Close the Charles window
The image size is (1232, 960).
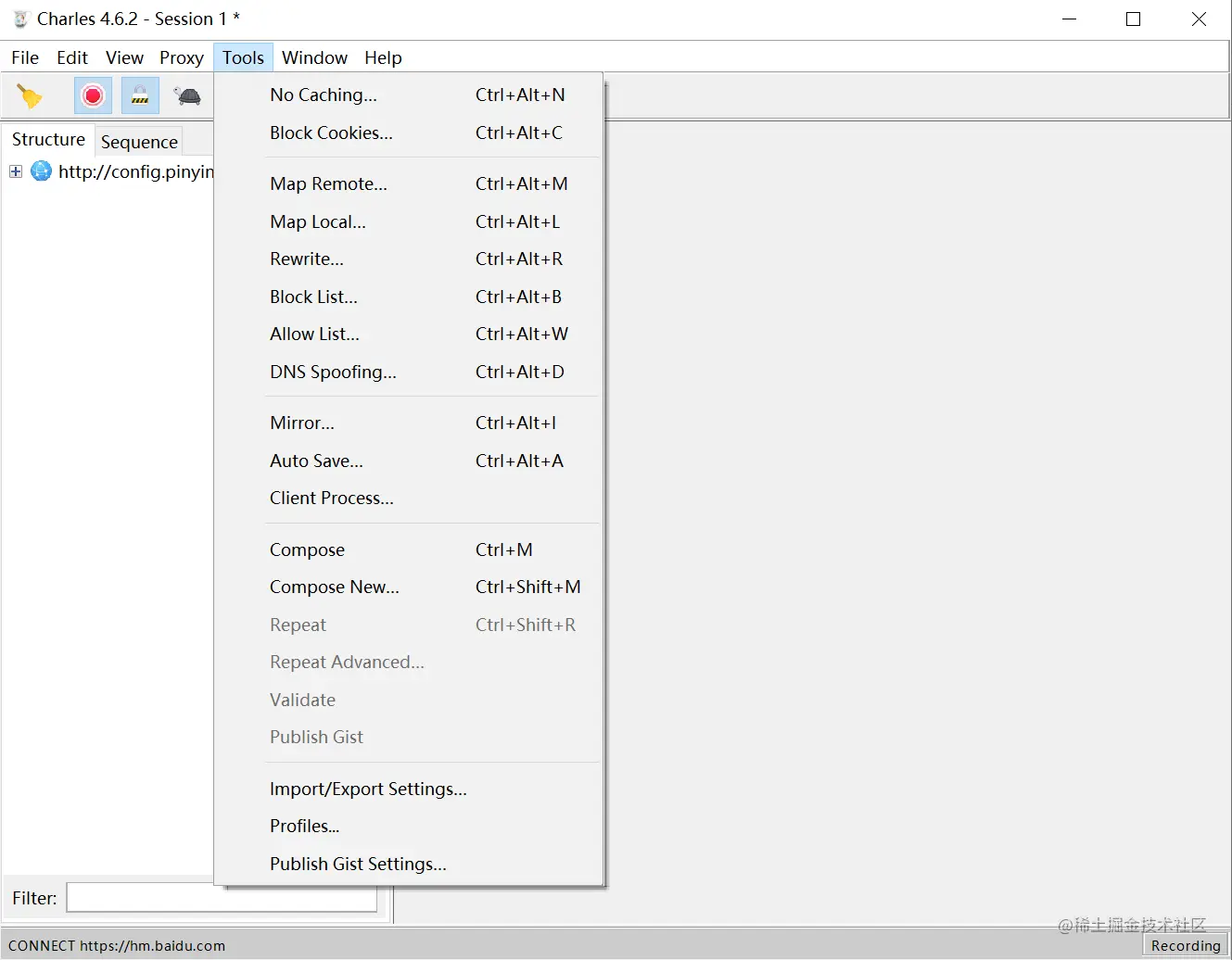(1199, 19)
